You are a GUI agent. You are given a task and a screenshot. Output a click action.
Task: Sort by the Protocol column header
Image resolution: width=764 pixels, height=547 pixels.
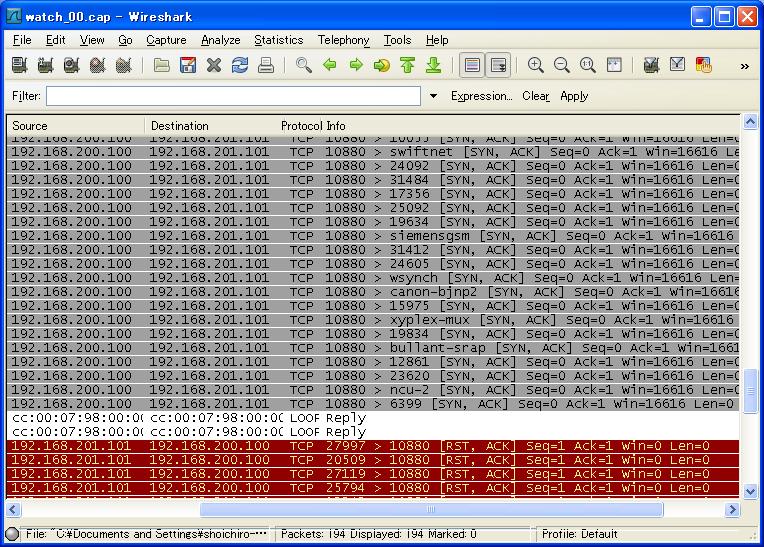(x=302, y=126)
